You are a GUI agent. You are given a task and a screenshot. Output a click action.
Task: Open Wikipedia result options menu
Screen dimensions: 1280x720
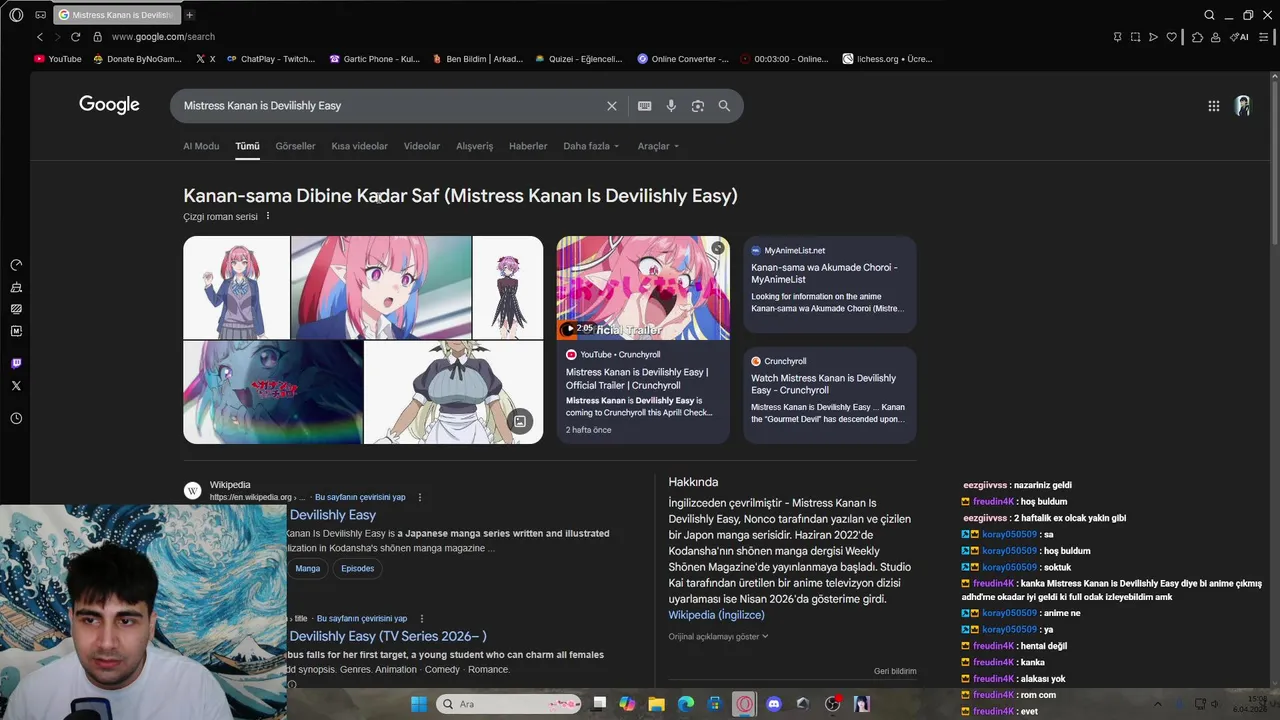coord(420,497)
